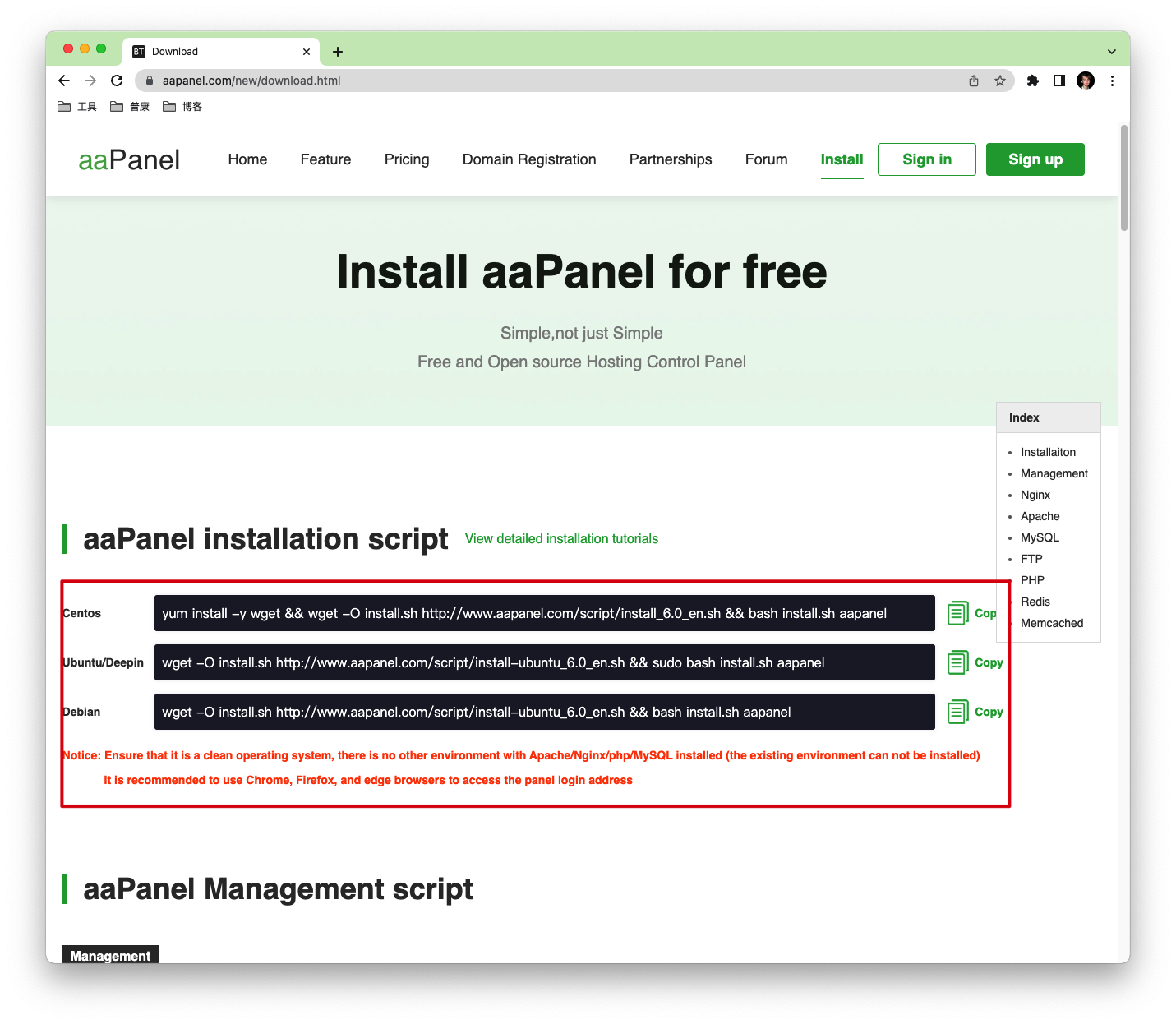Open the browser extensions puzzle icon

click(1033, 81)
